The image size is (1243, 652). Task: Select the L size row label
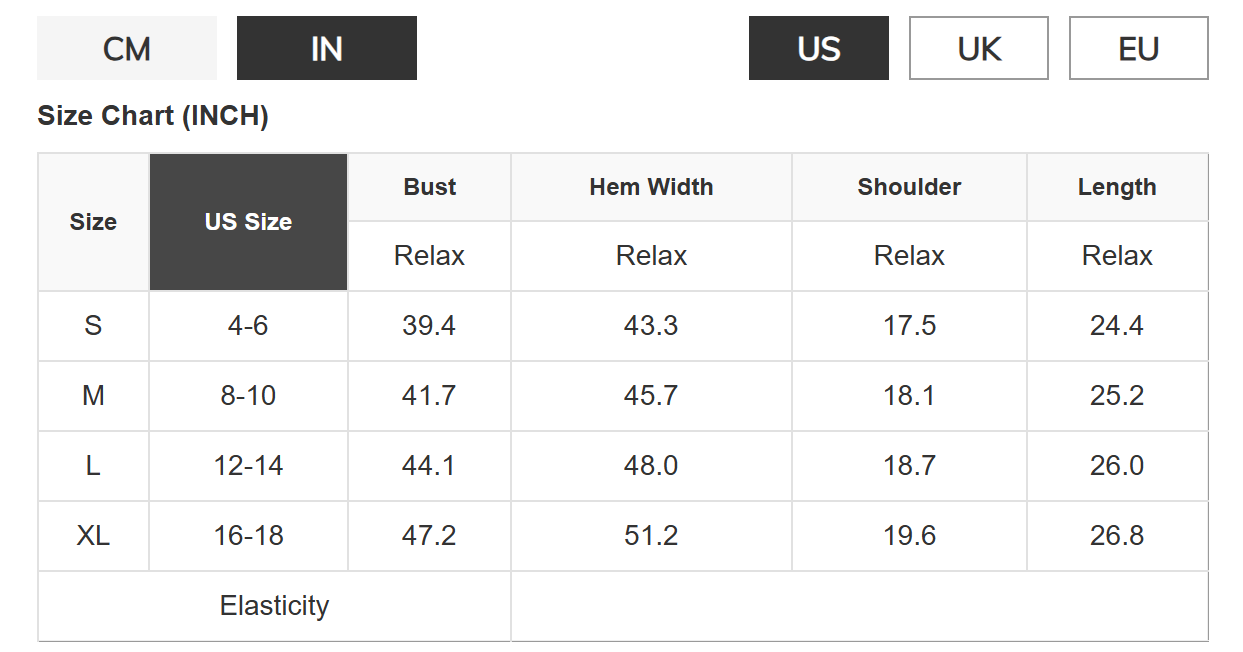pos(93,466)
